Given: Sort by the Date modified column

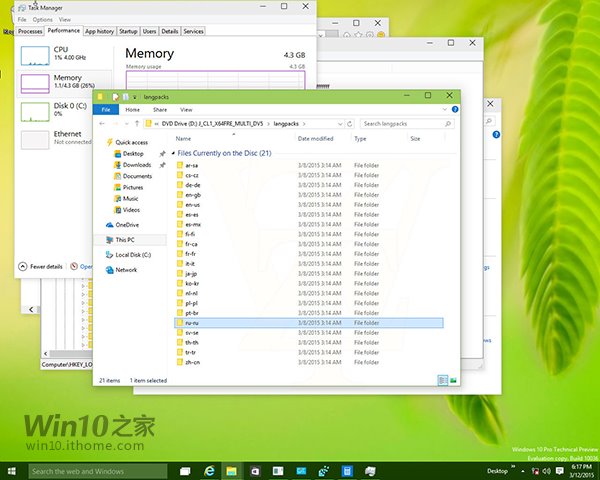Looking at the screenshot, I should click(x=315, y=139).
